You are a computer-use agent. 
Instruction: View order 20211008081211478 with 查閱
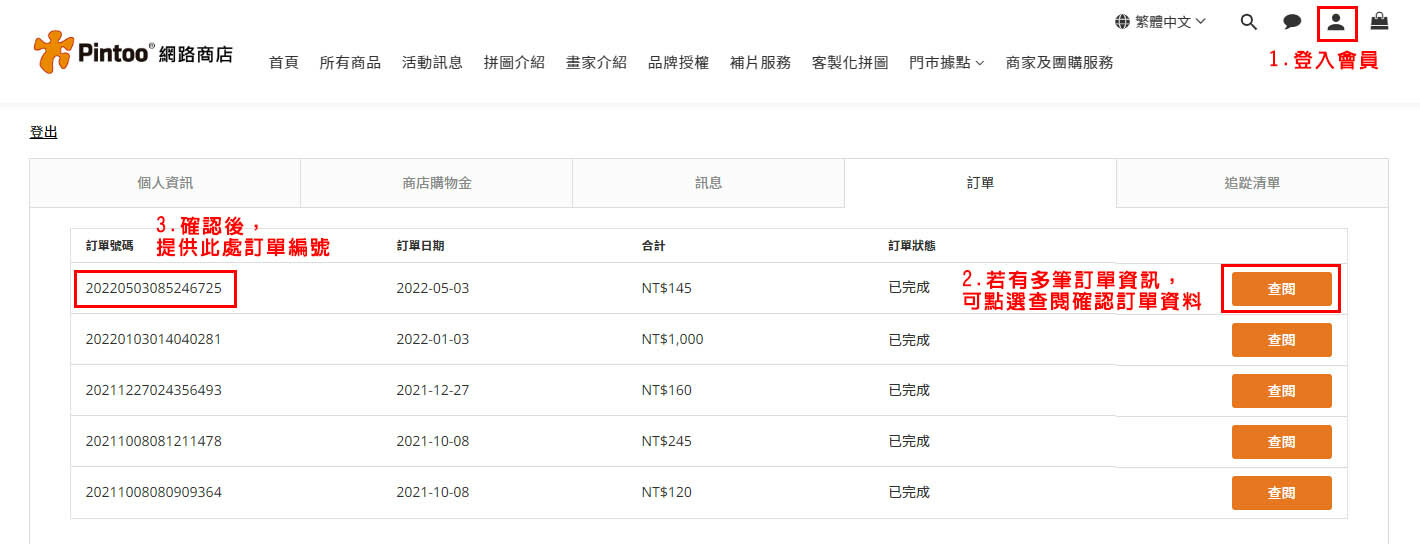tap(1281, 442)
